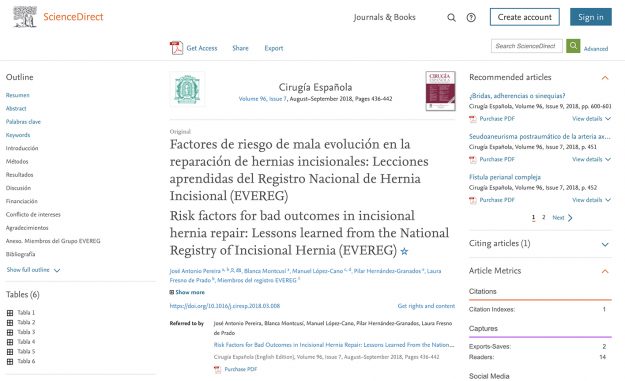Click the Next page arrow icon

click(x=570, y=218)
